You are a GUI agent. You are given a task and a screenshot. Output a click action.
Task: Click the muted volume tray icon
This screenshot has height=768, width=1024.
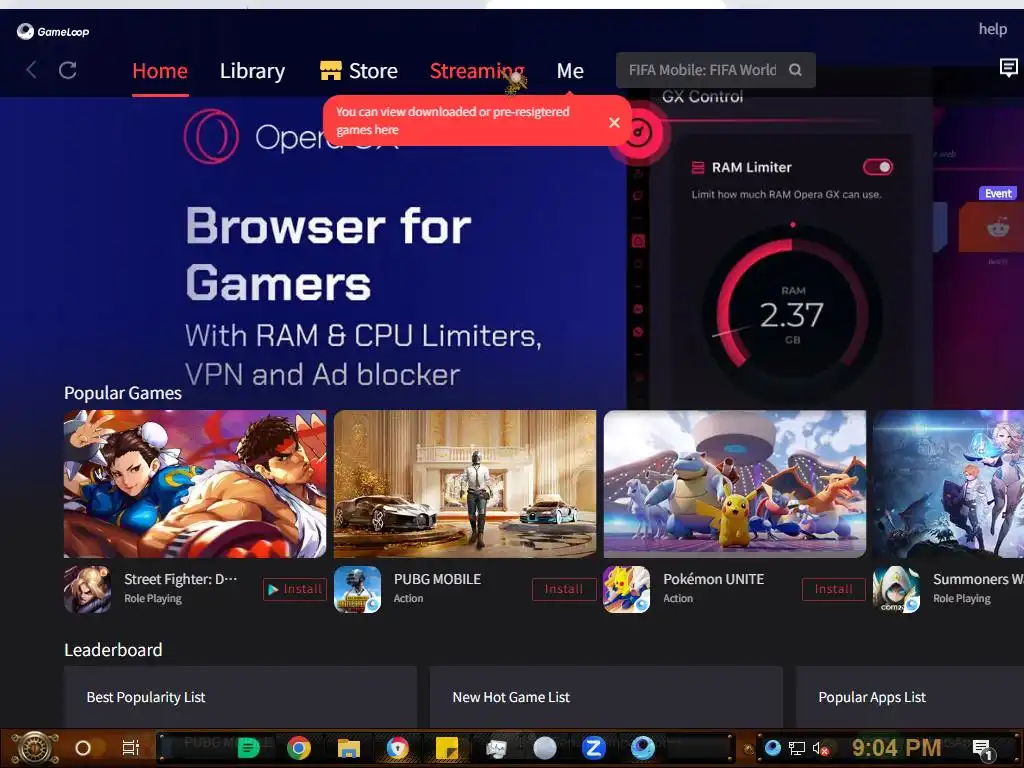(x=820, y=748)
